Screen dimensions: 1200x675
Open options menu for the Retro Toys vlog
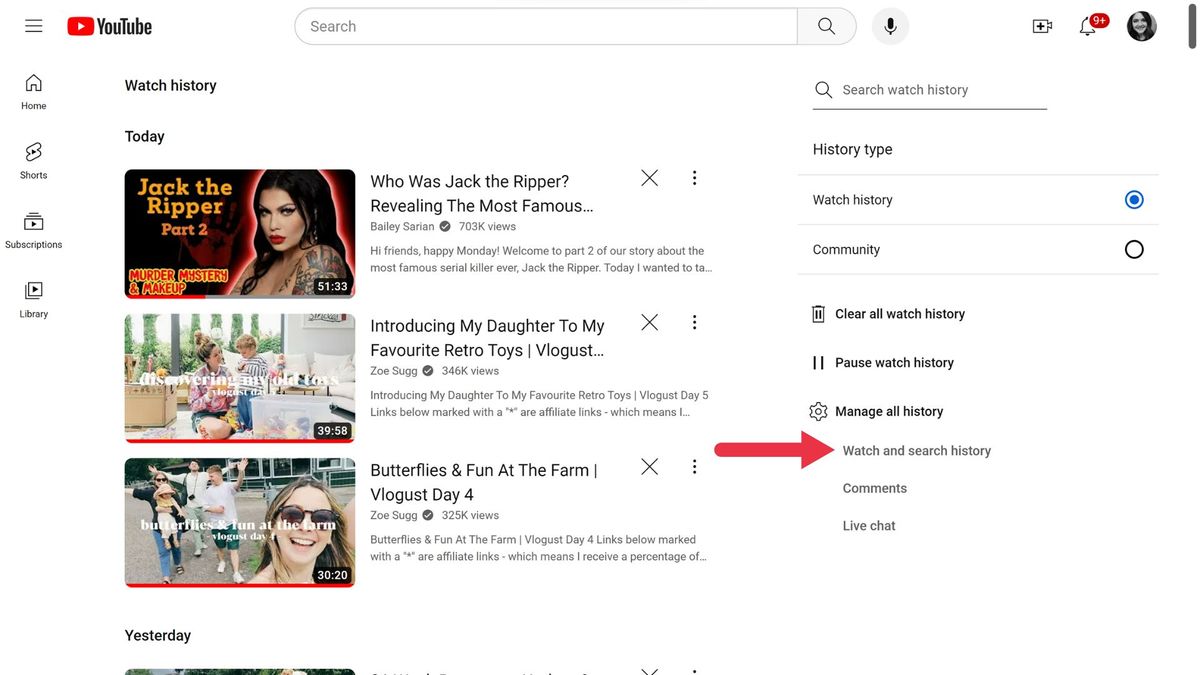tap(694, 322)
